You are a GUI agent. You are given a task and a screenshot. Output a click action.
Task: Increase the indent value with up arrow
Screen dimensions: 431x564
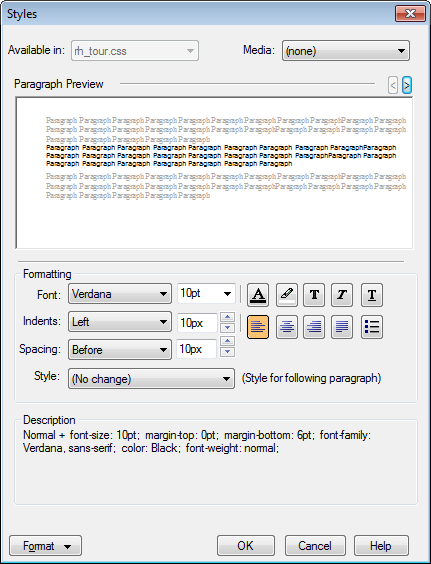(x=227, y=317)
